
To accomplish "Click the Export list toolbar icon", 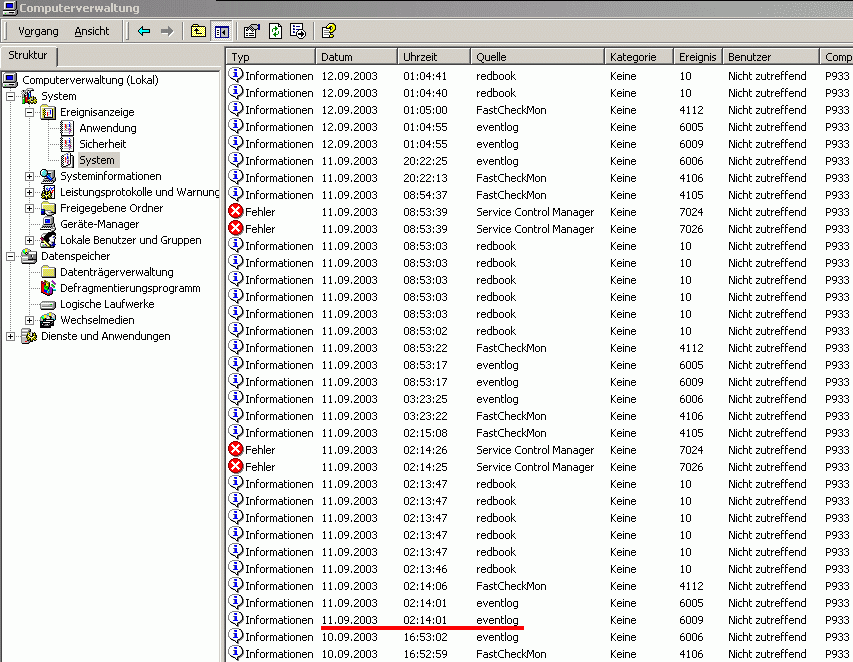I will click(298, 31).
